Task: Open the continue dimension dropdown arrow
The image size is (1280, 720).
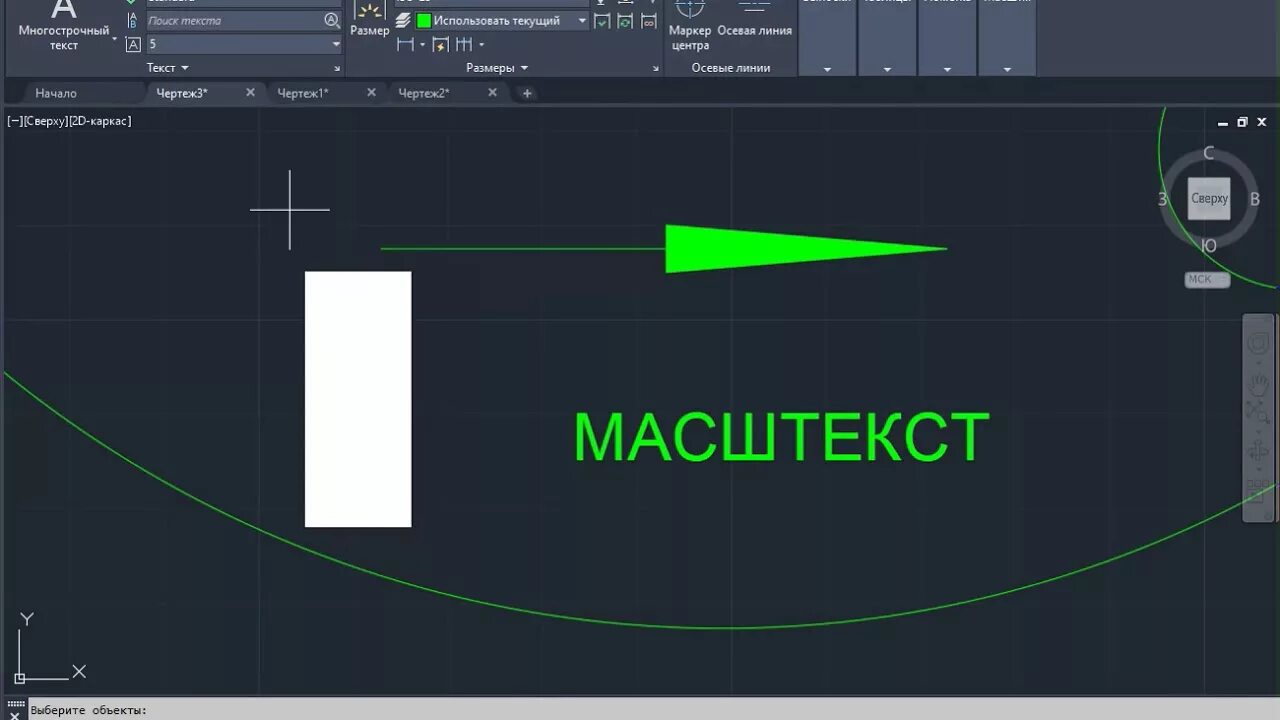Action: 481,45
